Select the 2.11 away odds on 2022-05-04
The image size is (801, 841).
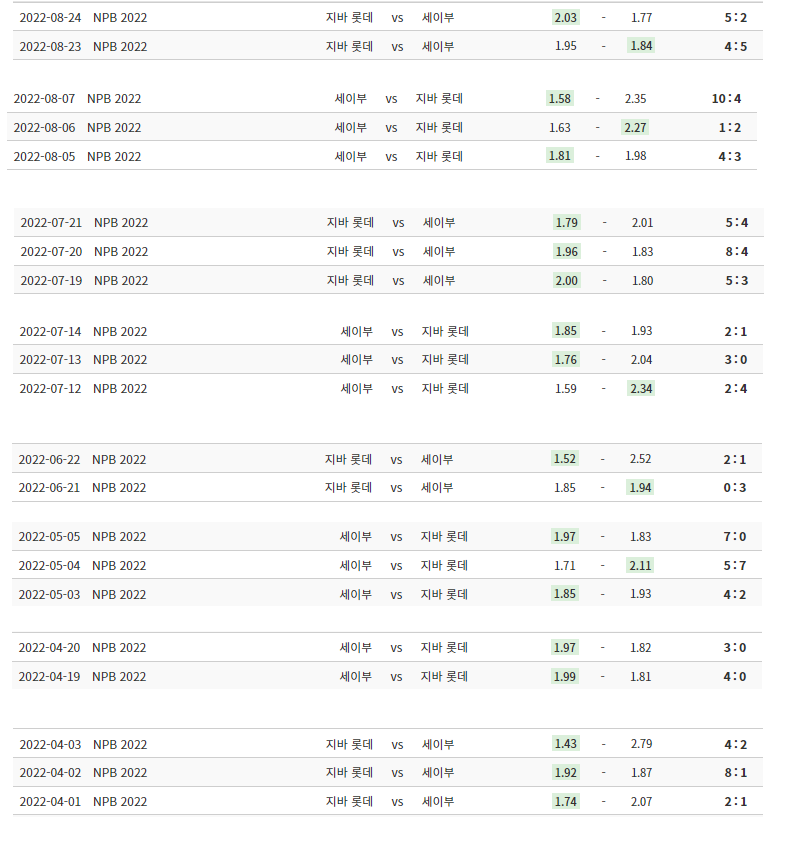coord(640,566)
